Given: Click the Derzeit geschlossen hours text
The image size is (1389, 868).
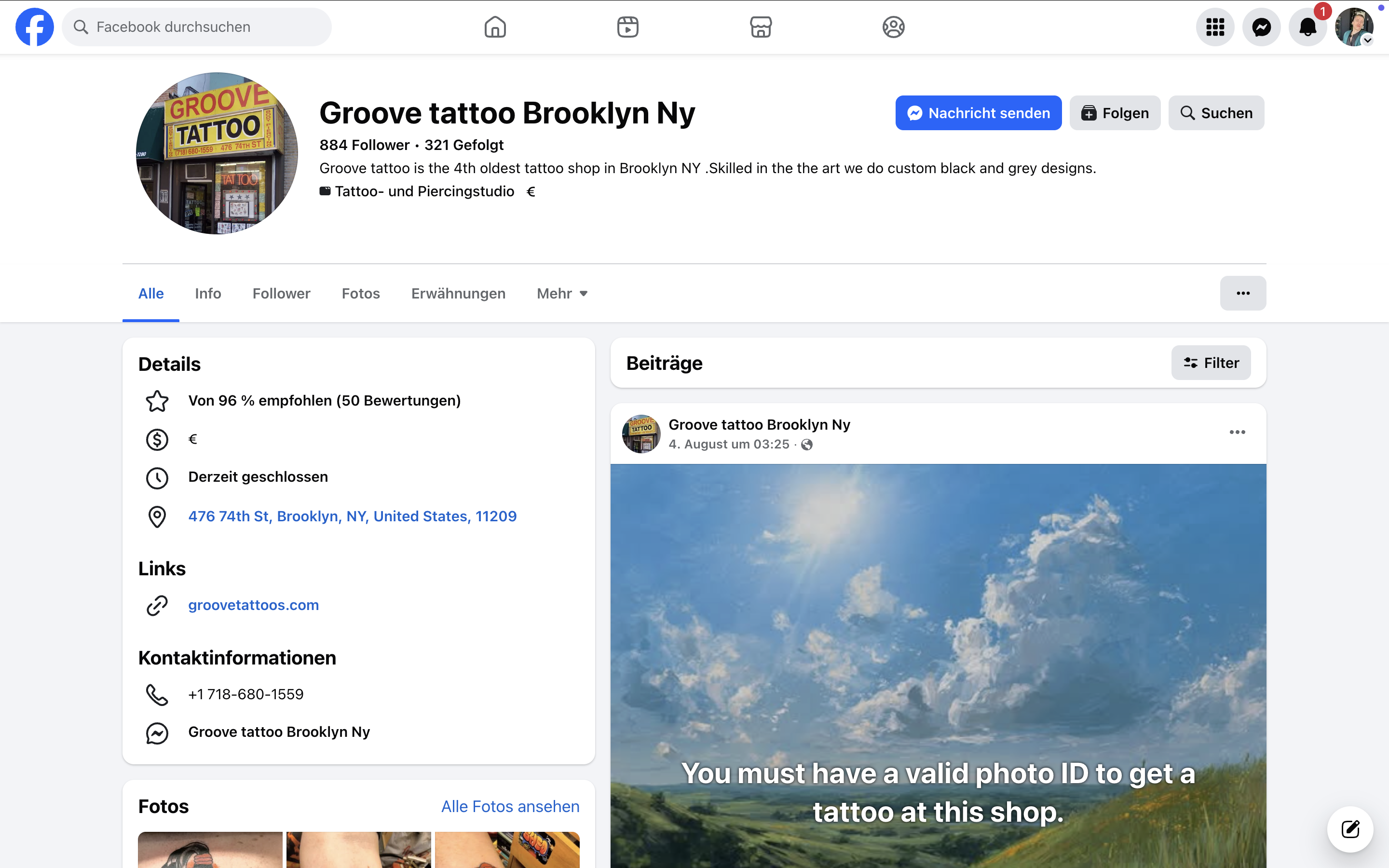Looking at the screenshot, I should (258, 477).
